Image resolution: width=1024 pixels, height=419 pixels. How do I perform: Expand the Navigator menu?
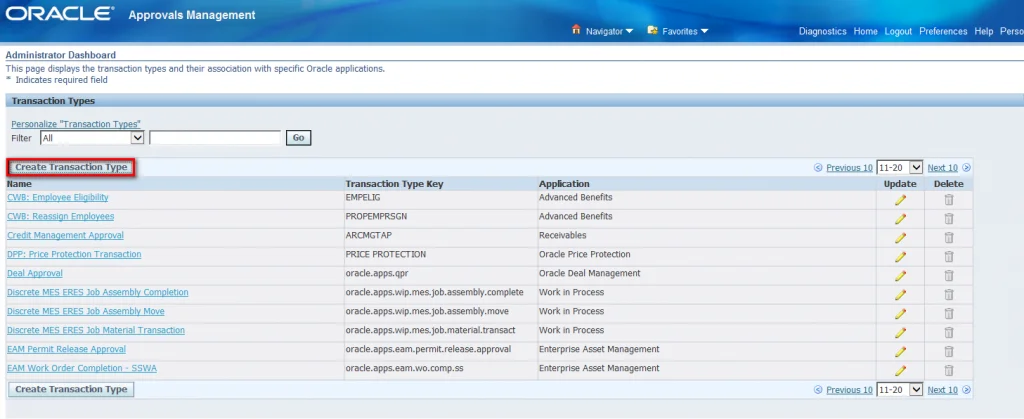tap(609, 31)
